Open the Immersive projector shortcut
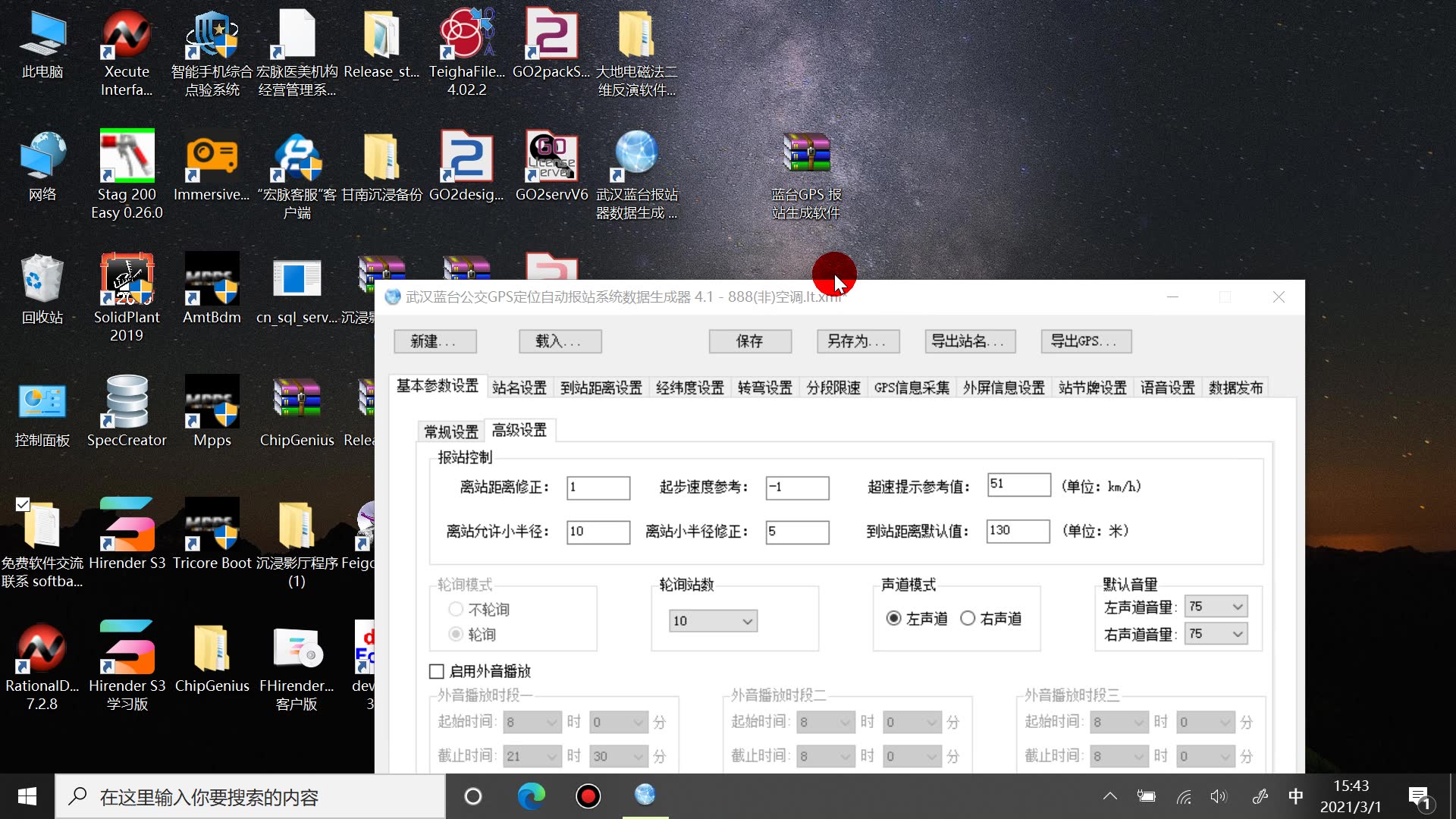 pos(212,167)
